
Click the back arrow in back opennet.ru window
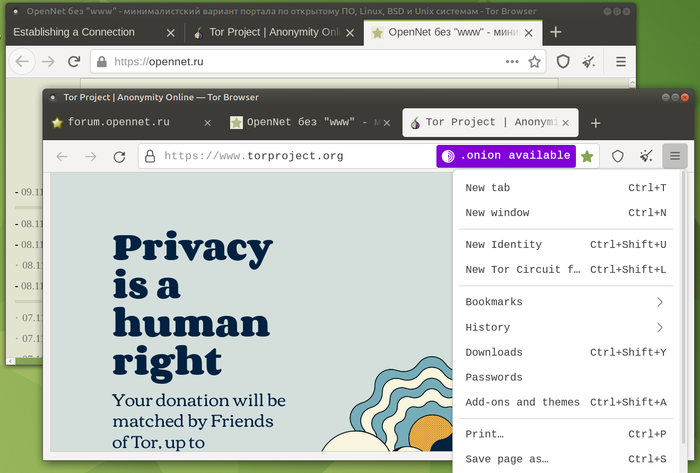[22, 62]
